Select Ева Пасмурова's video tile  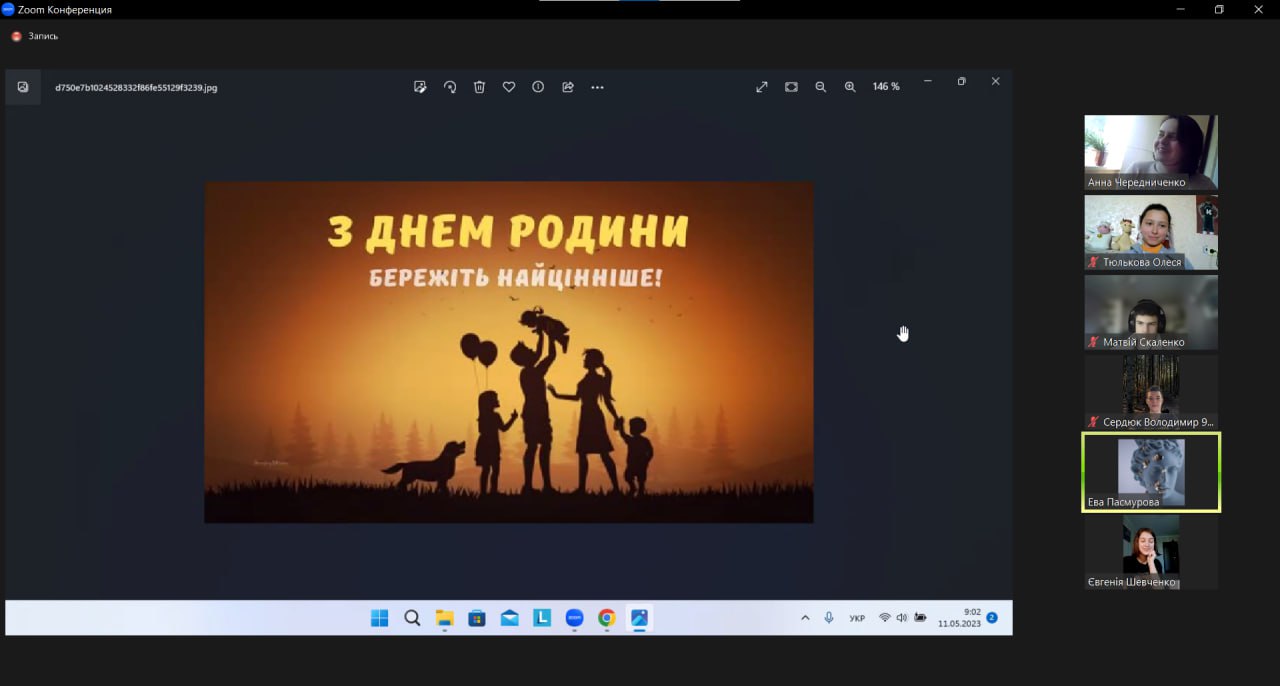point(1151,472)
